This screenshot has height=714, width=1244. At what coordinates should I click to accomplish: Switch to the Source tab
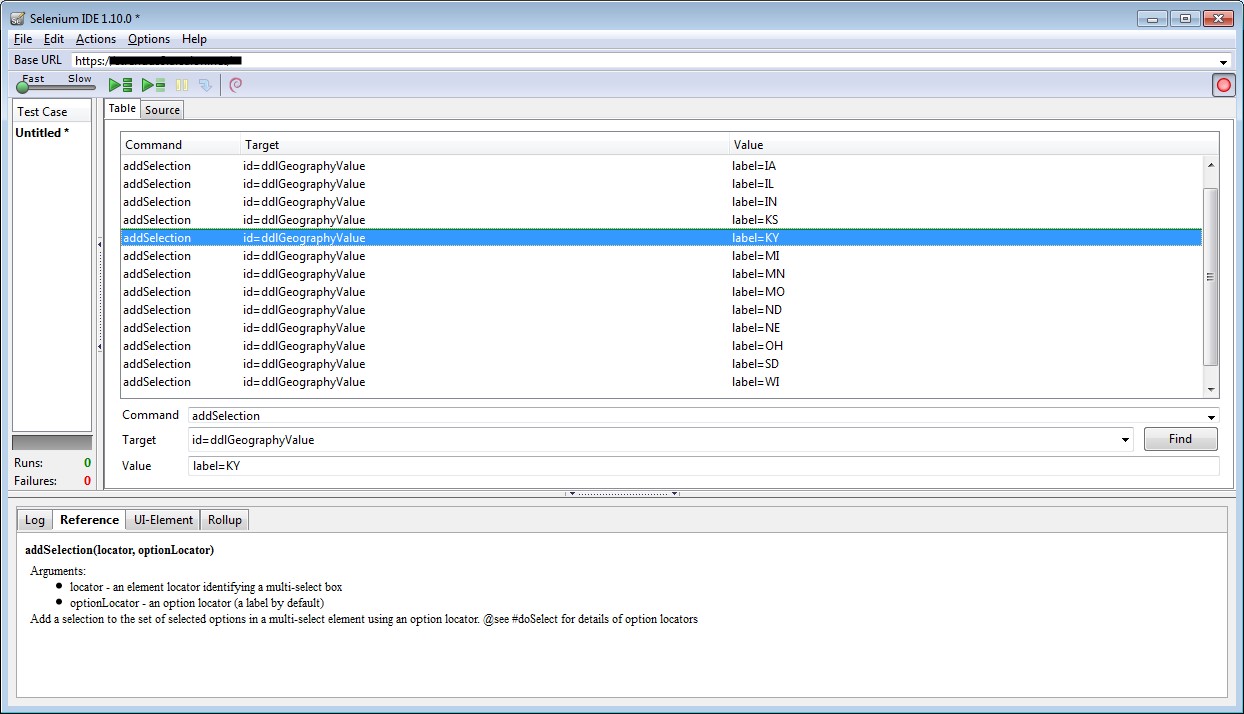click(162, 110)
